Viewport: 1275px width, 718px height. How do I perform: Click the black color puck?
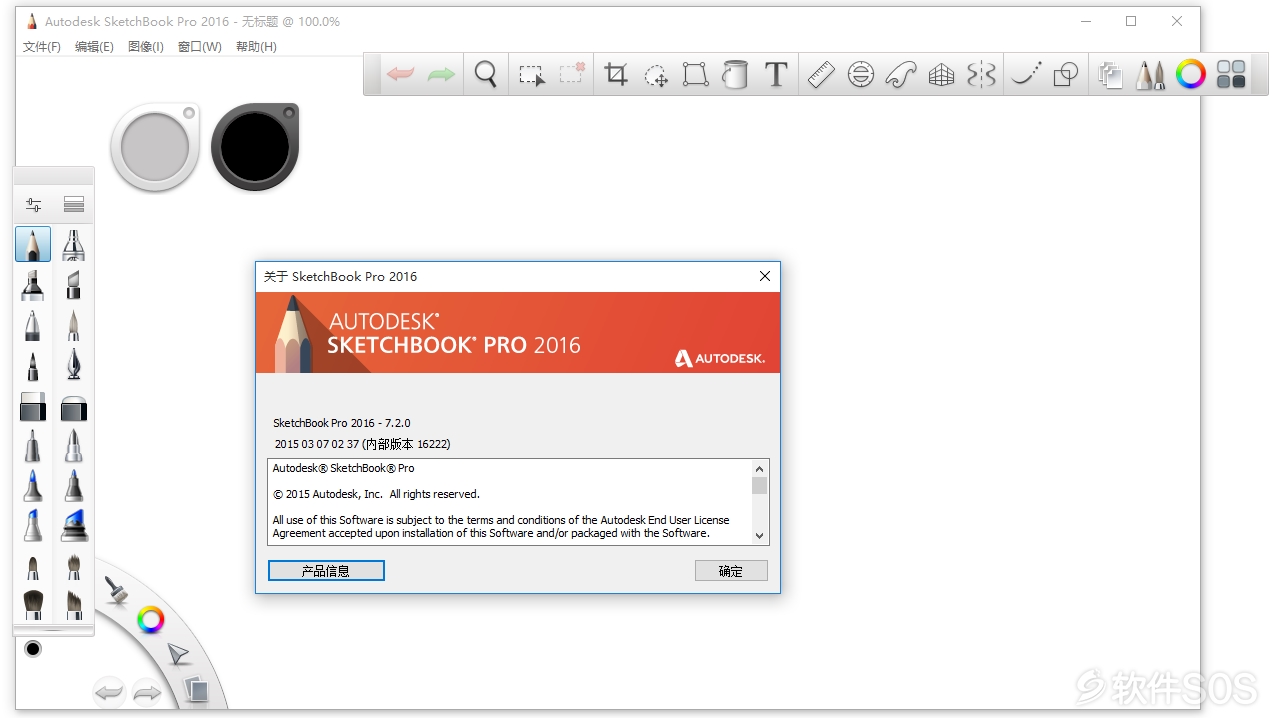255,146
